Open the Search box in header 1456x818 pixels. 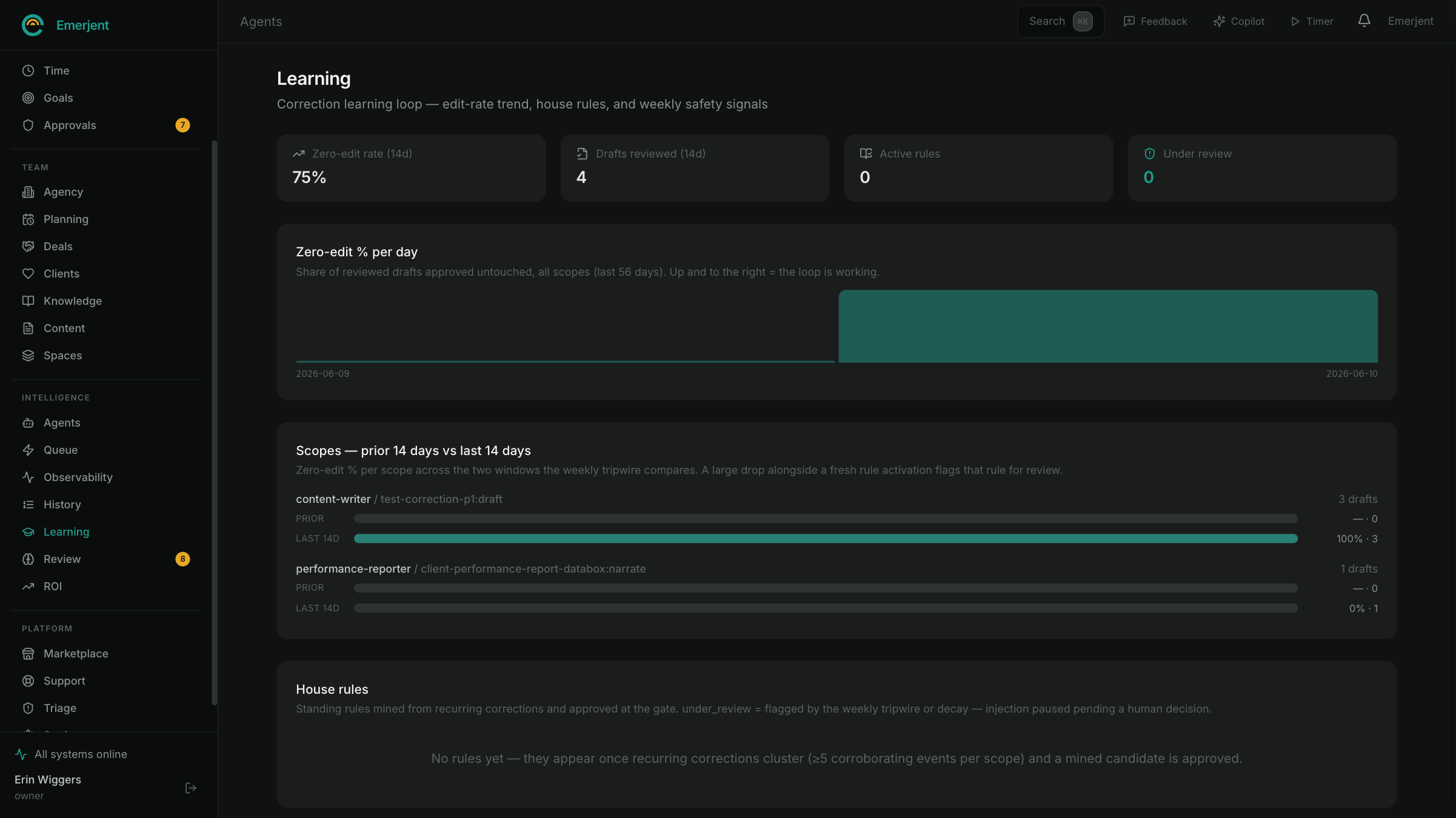1060,21
